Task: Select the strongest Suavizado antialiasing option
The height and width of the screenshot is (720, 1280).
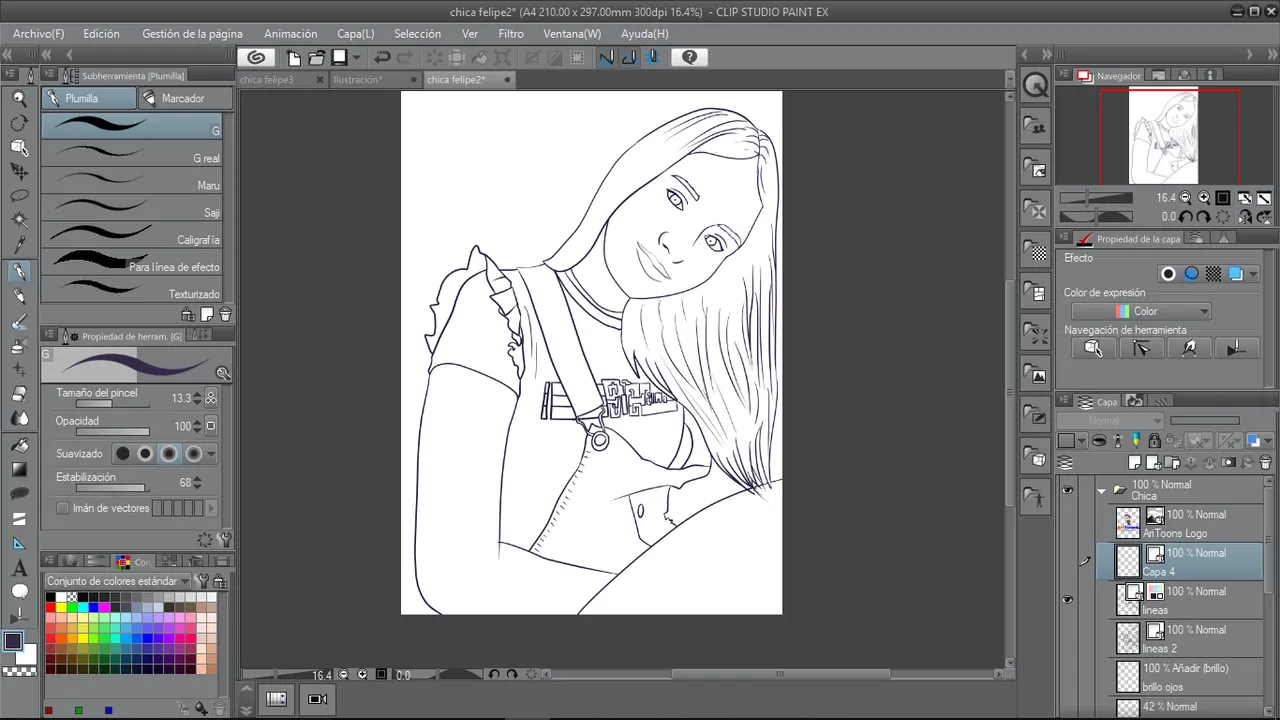Action: click(x=194, y=454)
